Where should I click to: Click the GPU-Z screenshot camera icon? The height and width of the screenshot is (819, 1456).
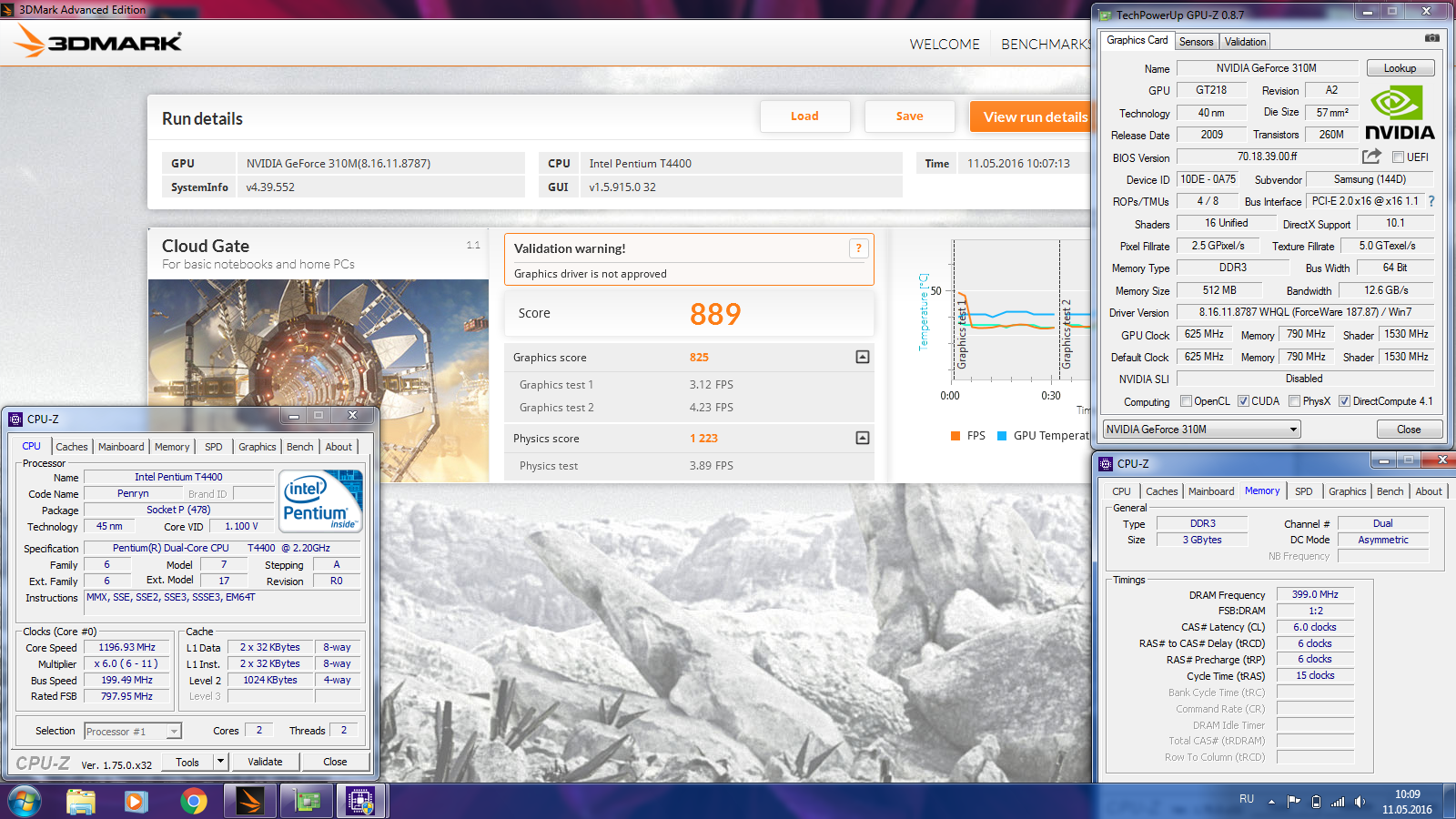point(1431,38)
